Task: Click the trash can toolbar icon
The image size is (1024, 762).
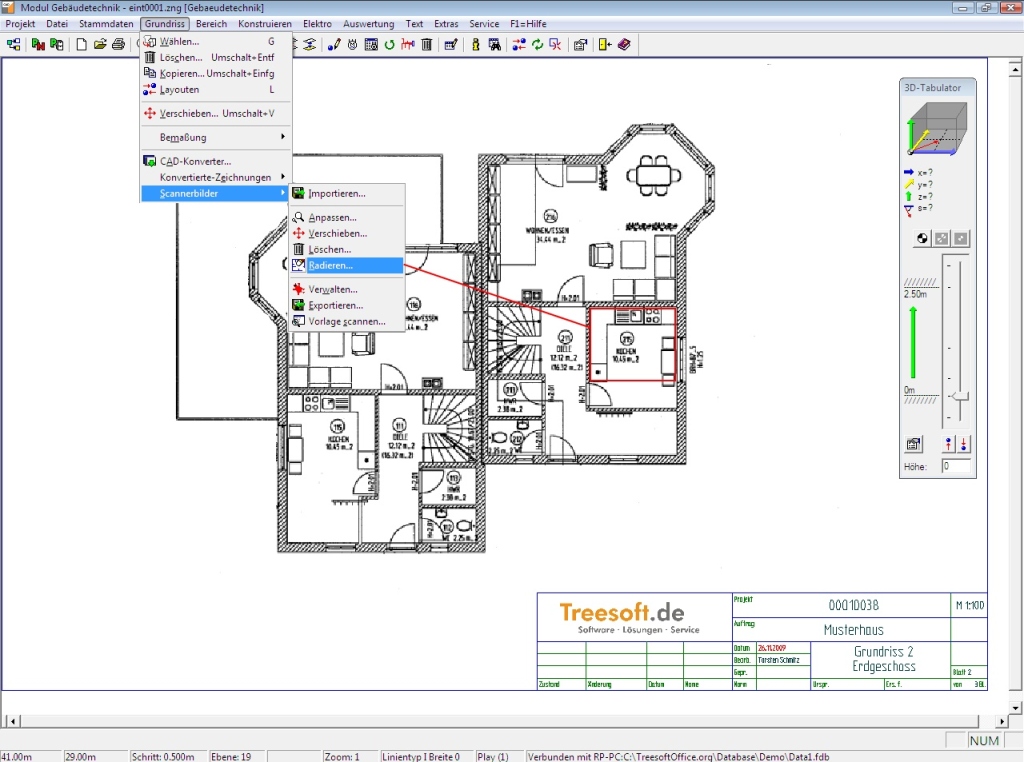Action: click(427, 45)
